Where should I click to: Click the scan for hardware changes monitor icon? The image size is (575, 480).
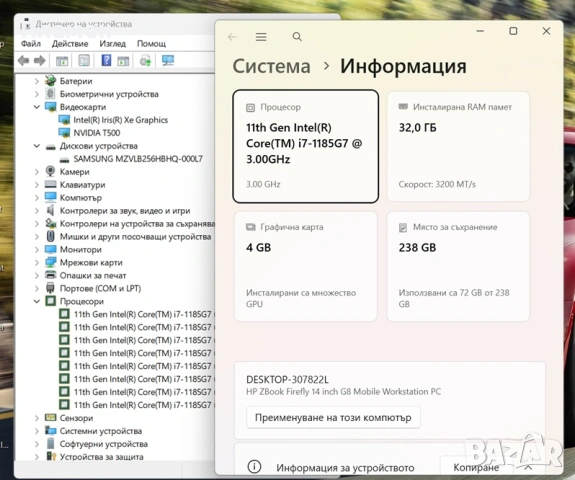pos(168,61)
